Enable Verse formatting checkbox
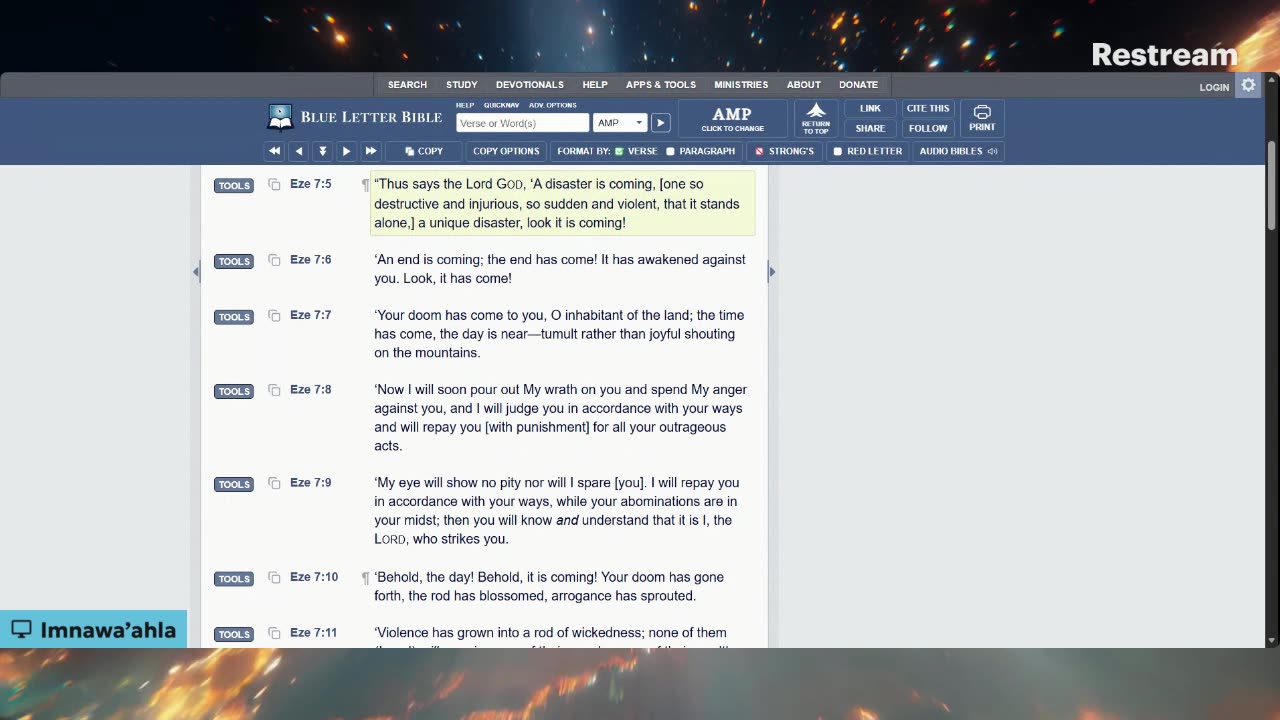This screenshot has width=1280, height=720. 619,152
